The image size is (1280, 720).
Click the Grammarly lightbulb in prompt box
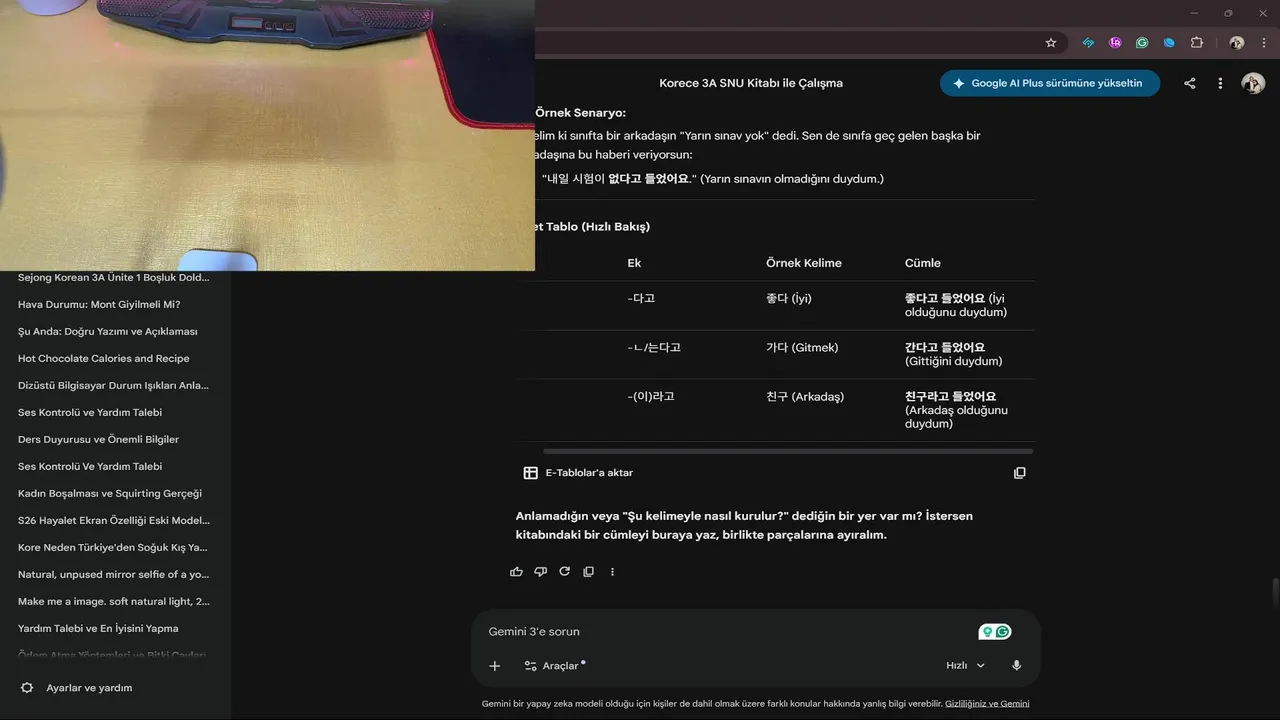[x=987, y=632]
